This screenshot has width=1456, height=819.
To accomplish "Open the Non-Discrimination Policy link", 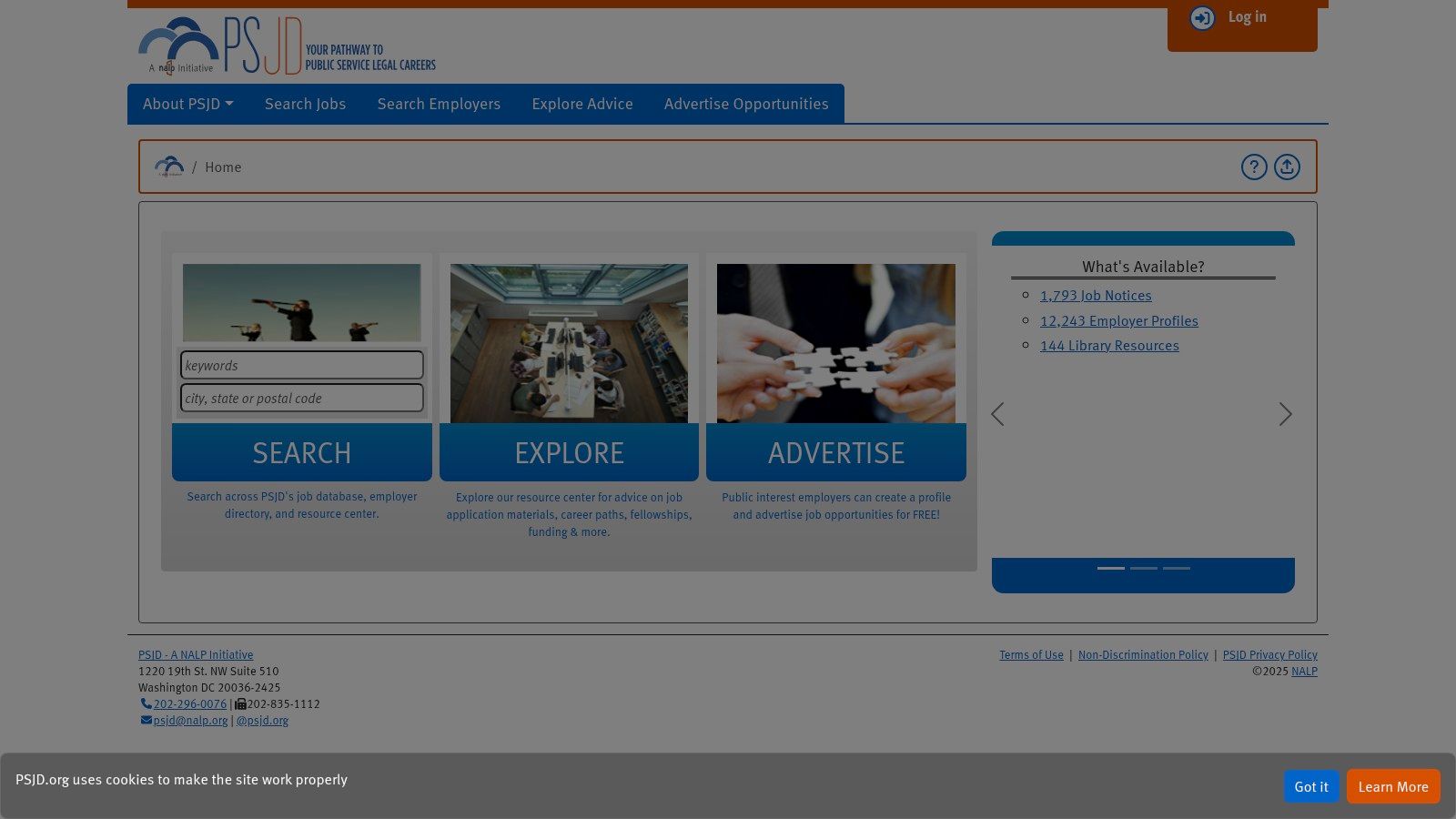I will tap(1143, 654).
